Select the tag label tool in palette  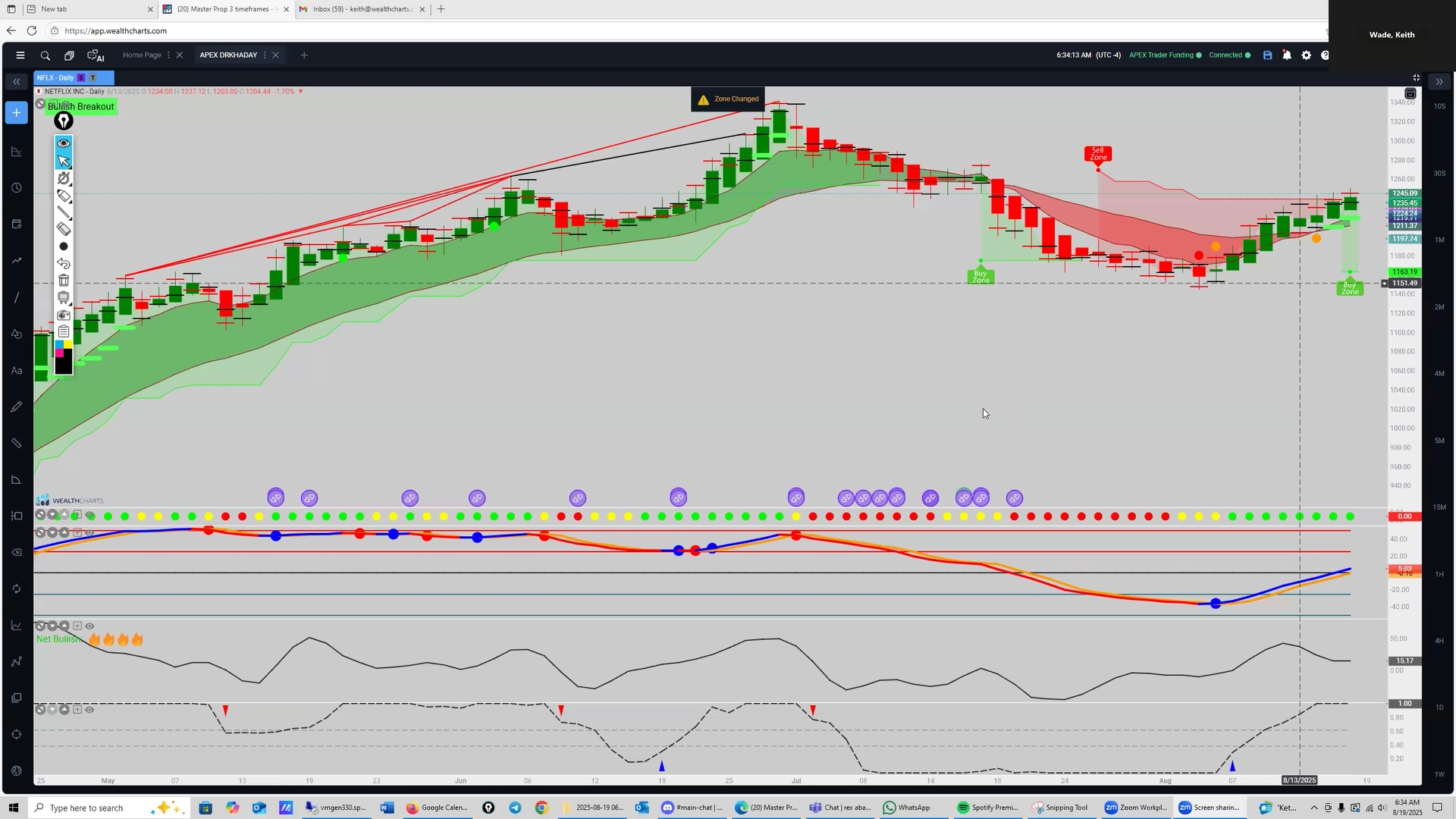64,196
